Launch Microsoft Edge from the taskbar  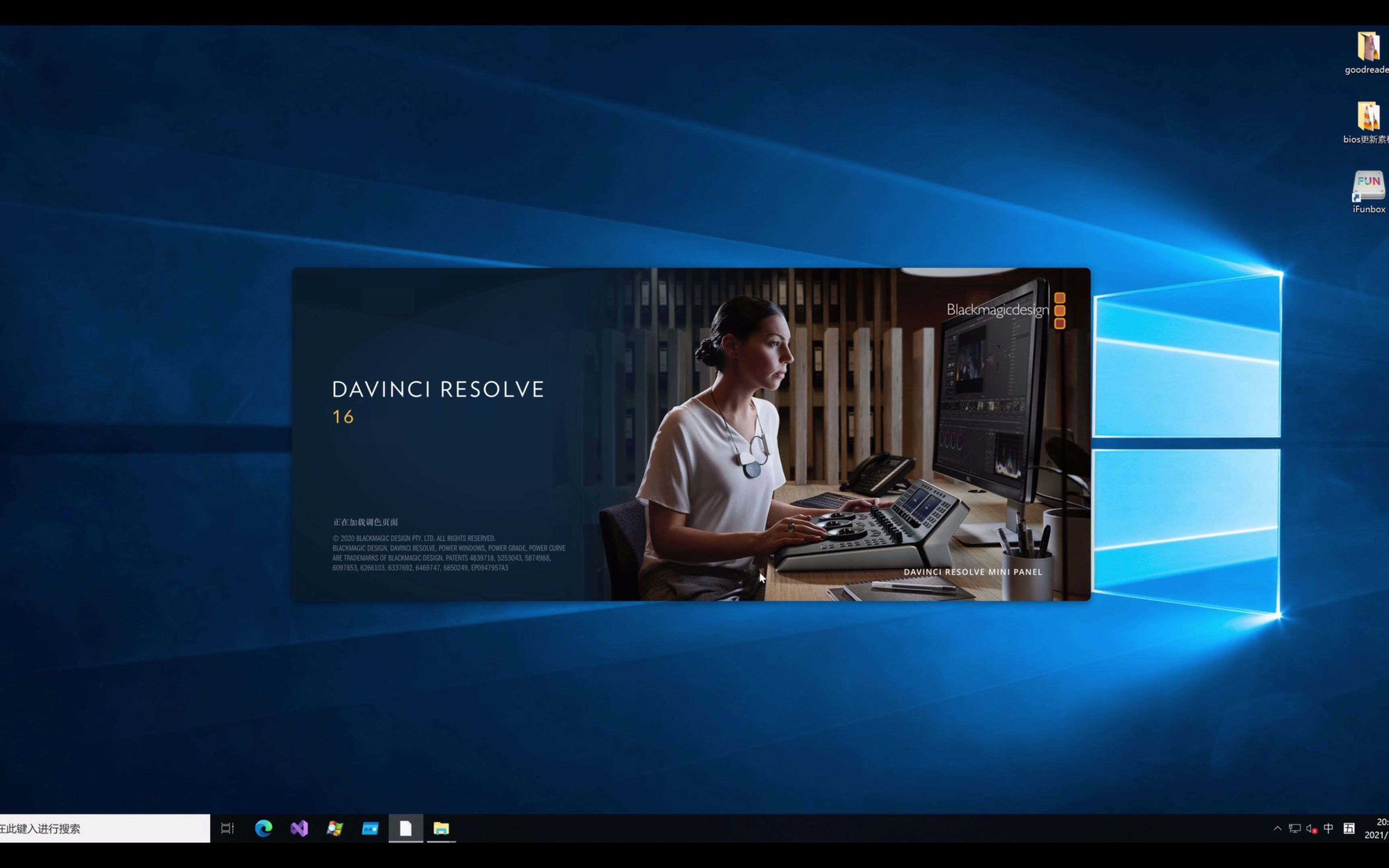point(263,828)
